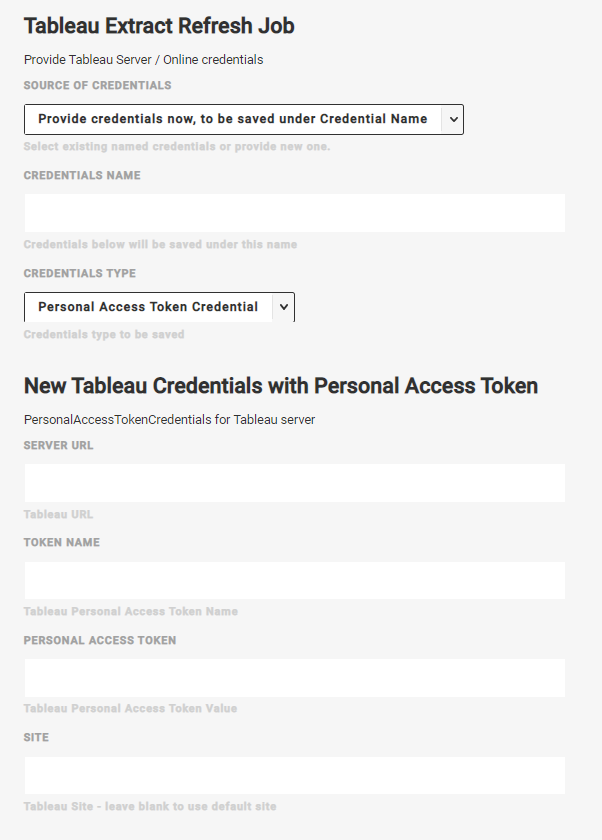Click the New Tableau Credentials with Personal Access Token heading

[x=281, y=386]
